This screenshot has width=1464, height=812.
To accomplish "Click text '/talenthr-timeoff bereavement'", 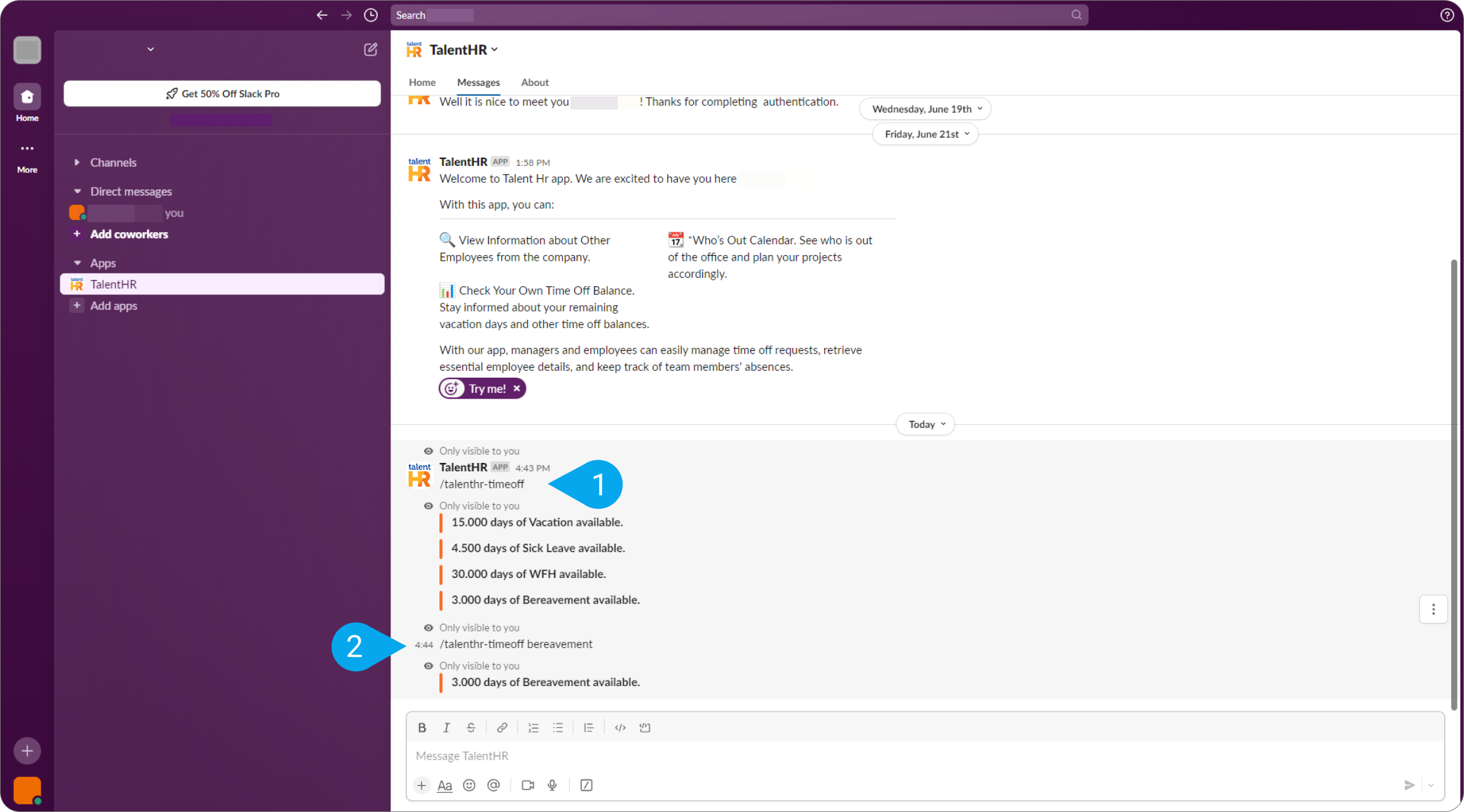I will (x=516, y=644).
